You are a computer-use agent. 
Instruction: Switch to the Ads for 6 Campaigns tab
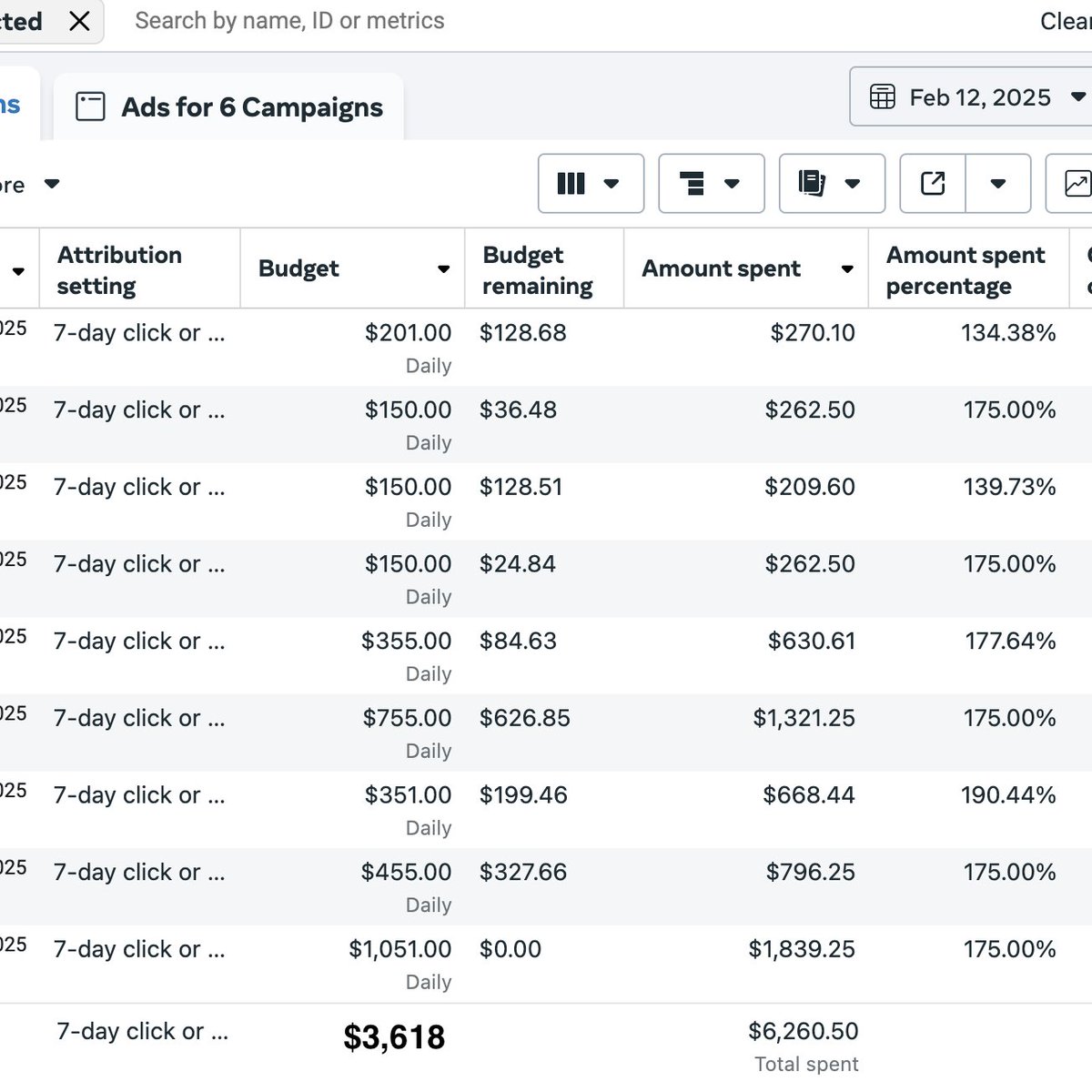pos(251,106)
